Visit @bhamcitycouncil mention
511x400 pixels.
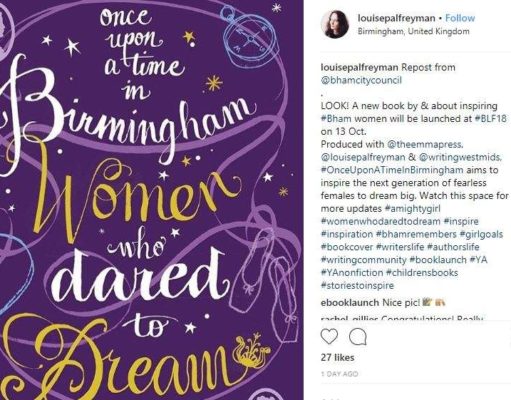click(361, 80)
